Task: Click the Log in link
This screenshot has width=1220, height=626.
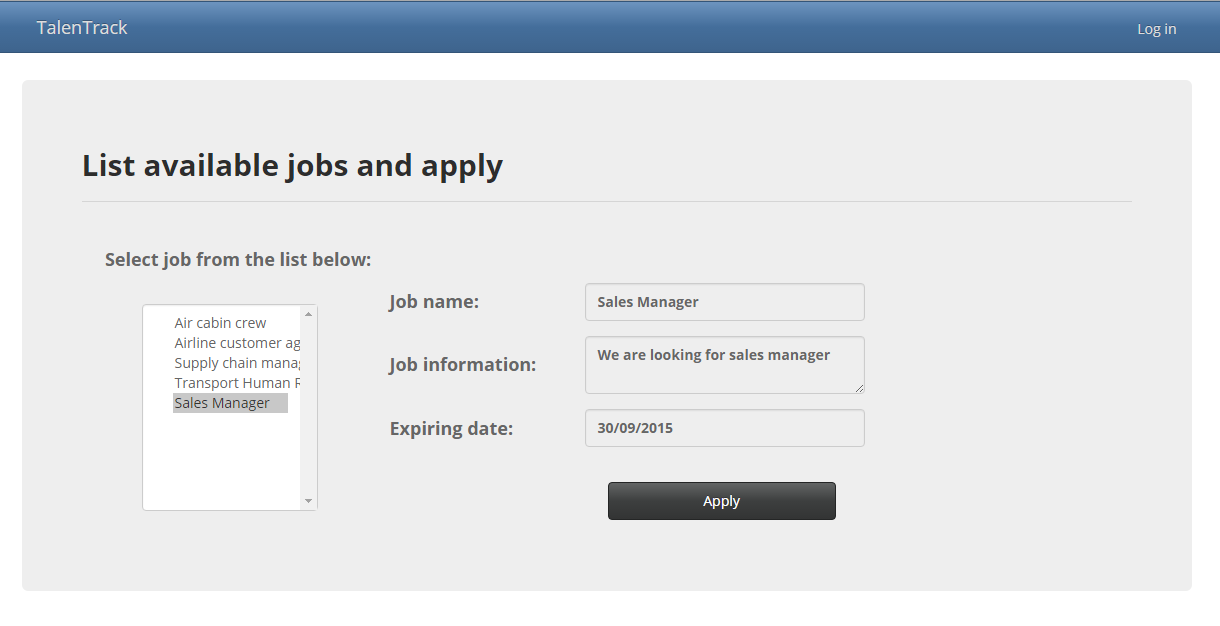Action: (x=1156, y=29)
